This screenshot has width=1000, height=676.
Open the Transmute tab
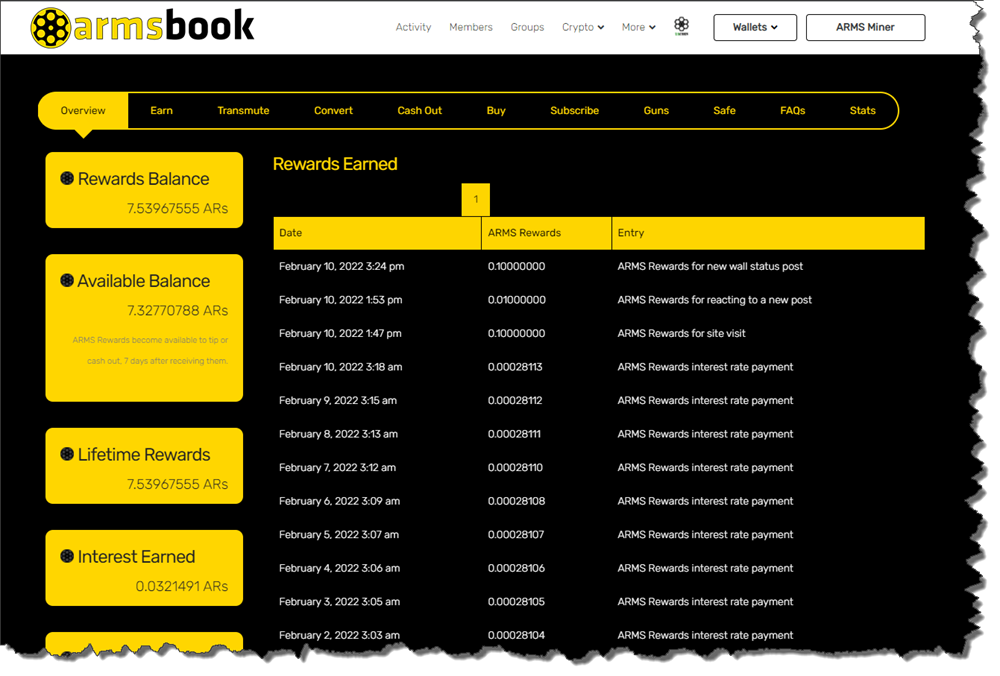(x=243, y=111)
